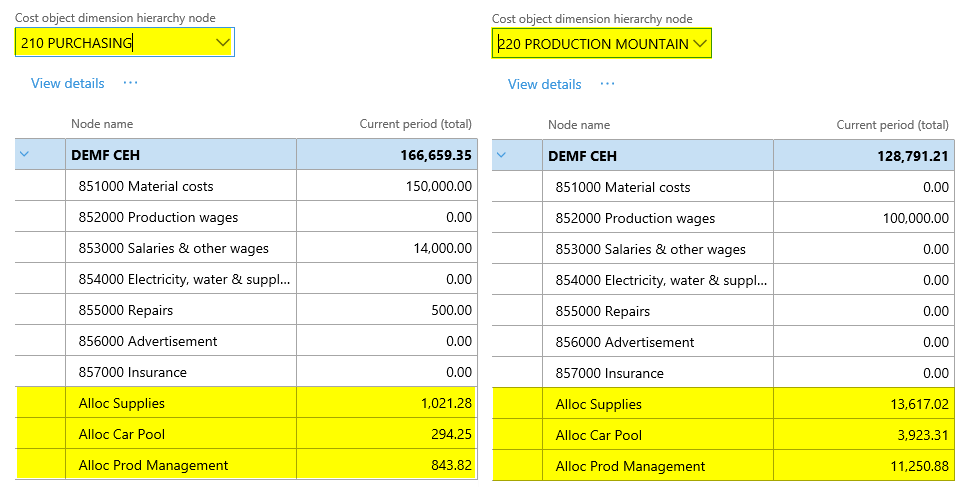This screenshot has height=487, width=962.
Task: Click View details under 220 PRODUCTION MOUNTAIN
Action: click(x=544, y=84)
